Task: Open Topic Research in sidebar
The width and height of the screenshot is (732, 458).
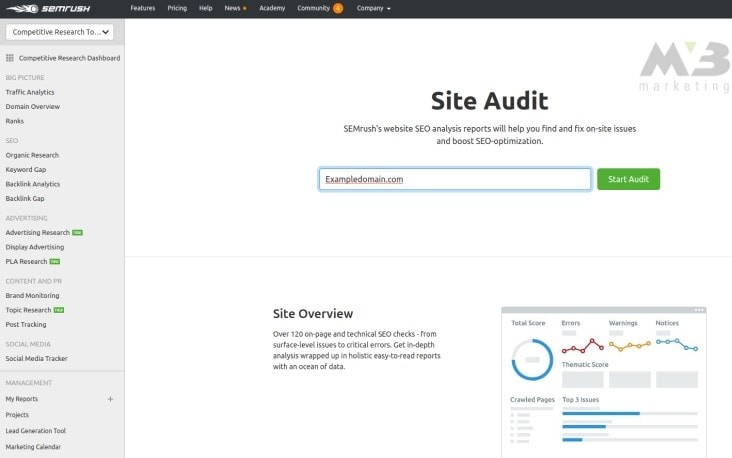Action: [x=28, y=310]
